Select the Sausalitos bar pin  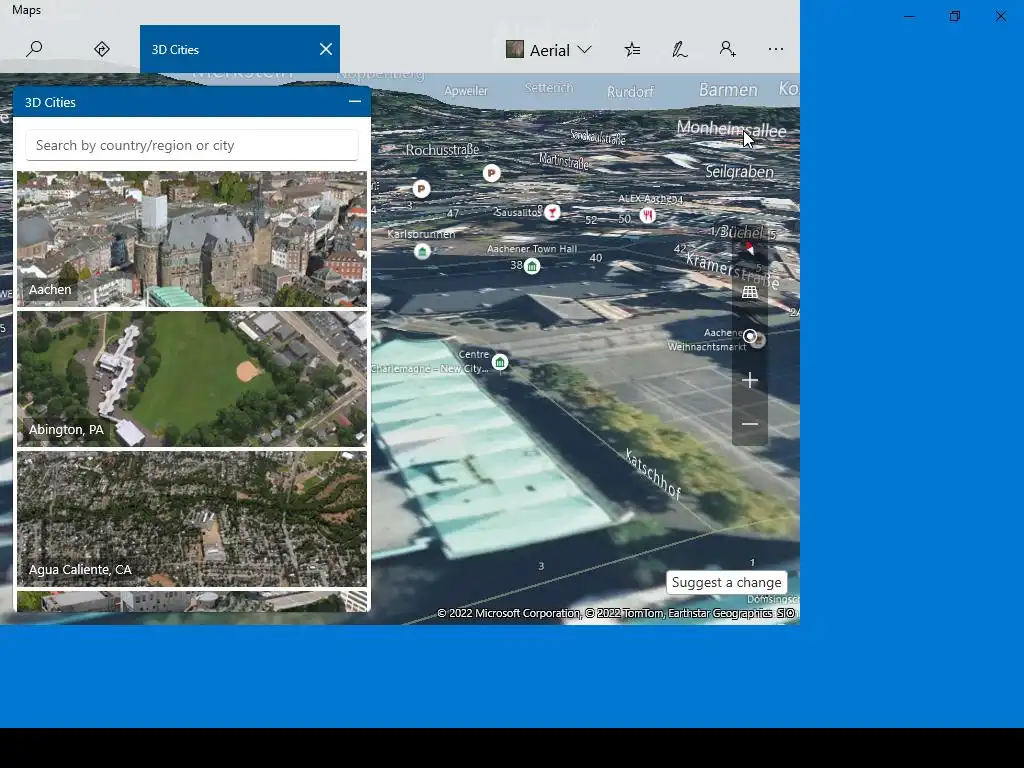[x=552, y=212]
